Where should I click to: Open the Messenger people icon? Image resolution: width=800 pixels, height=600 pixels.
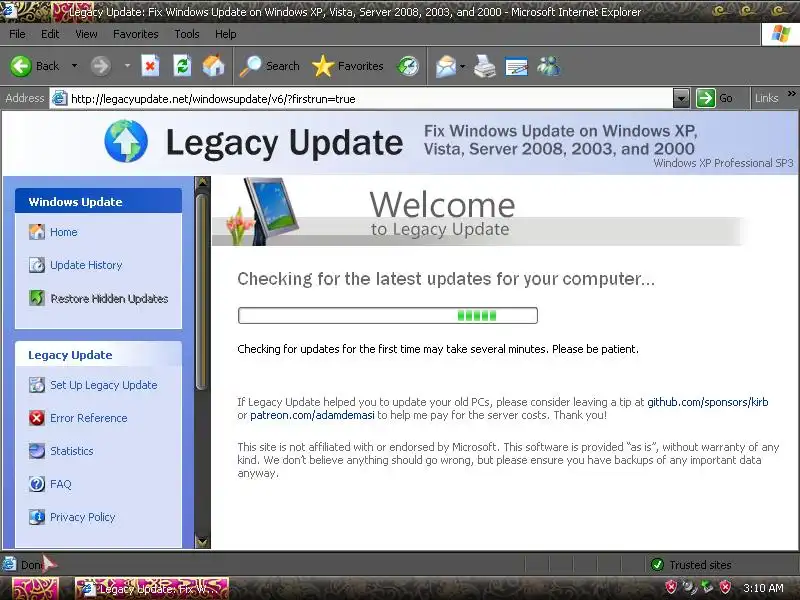click(549, 66)
